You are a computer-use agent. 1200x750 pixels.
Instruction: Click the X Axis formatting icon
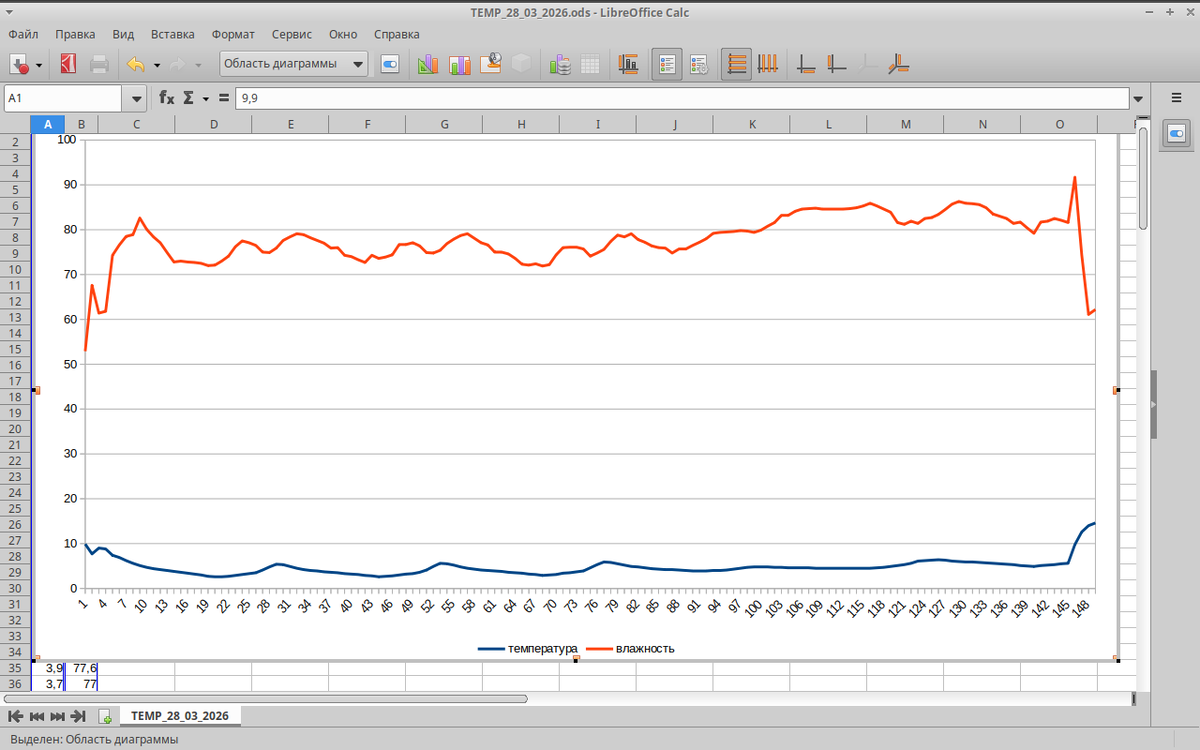807,65
